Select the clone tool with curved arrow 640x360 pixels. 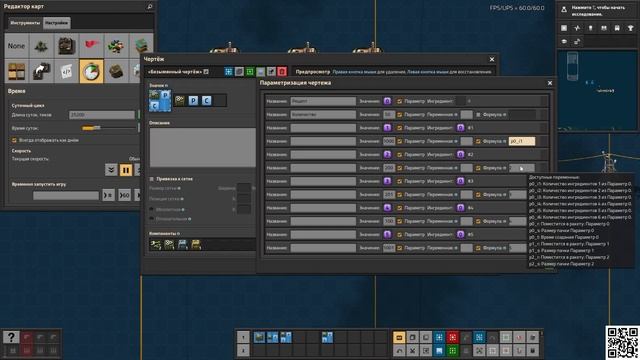click(41, 71)
